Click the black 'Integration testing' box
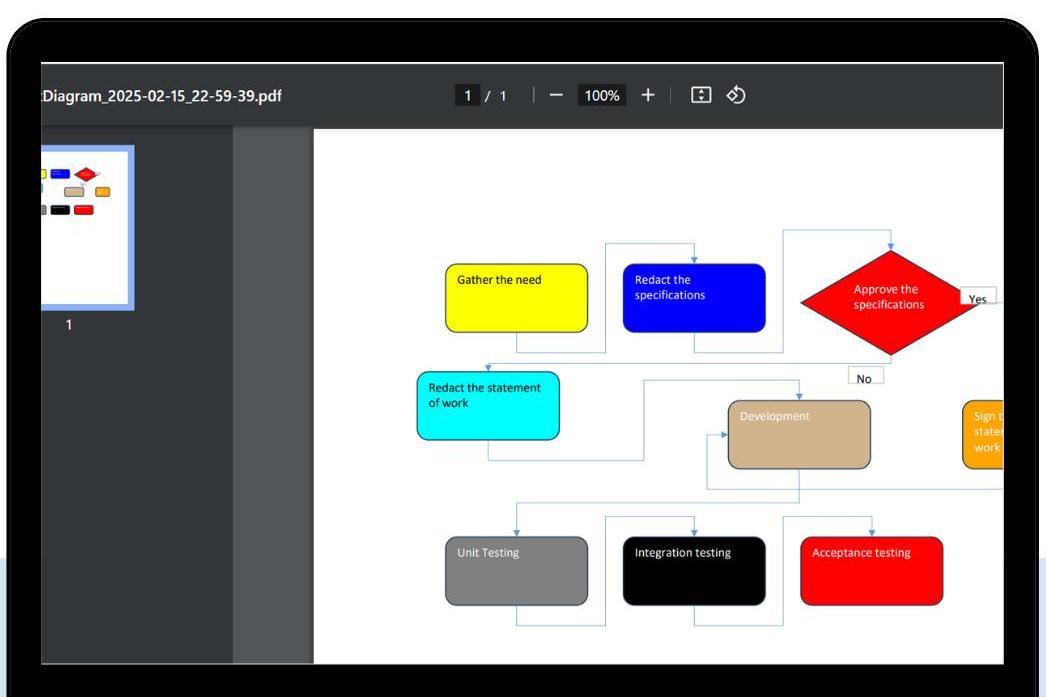The width and height of the screenshot is (1046, 697). coord(694,570)
